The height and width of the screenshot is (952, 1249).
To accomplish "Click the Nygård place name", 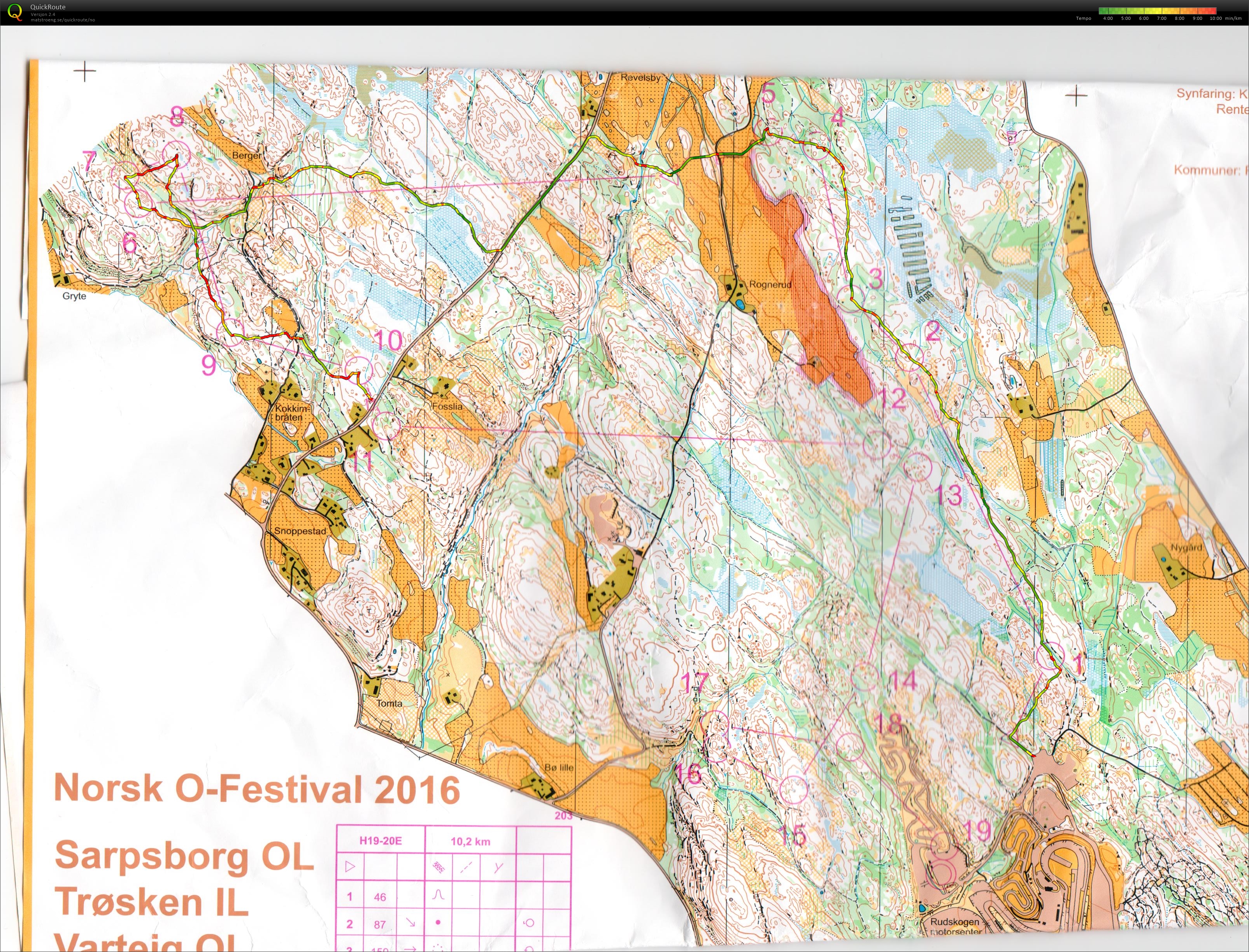I will tap(1186, 547).
